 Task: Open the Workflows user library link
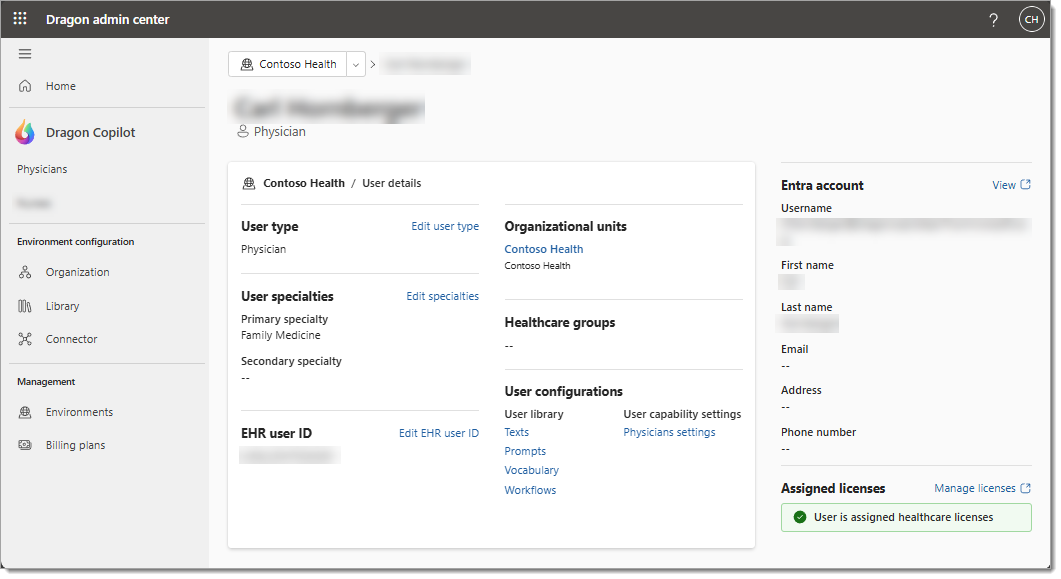530,490
